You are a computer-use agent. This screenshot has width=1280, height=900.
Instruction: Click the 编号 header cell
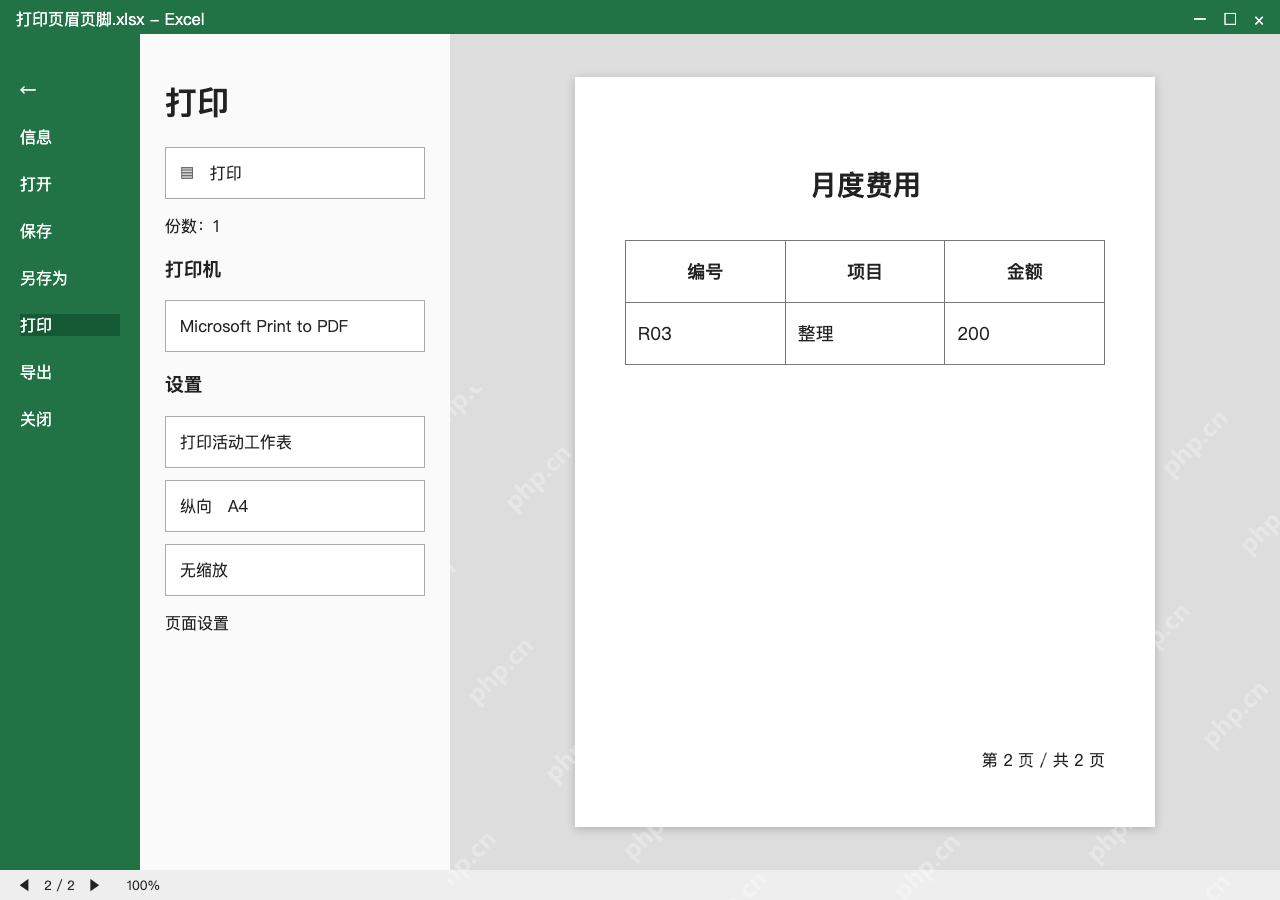pos(705,272)
